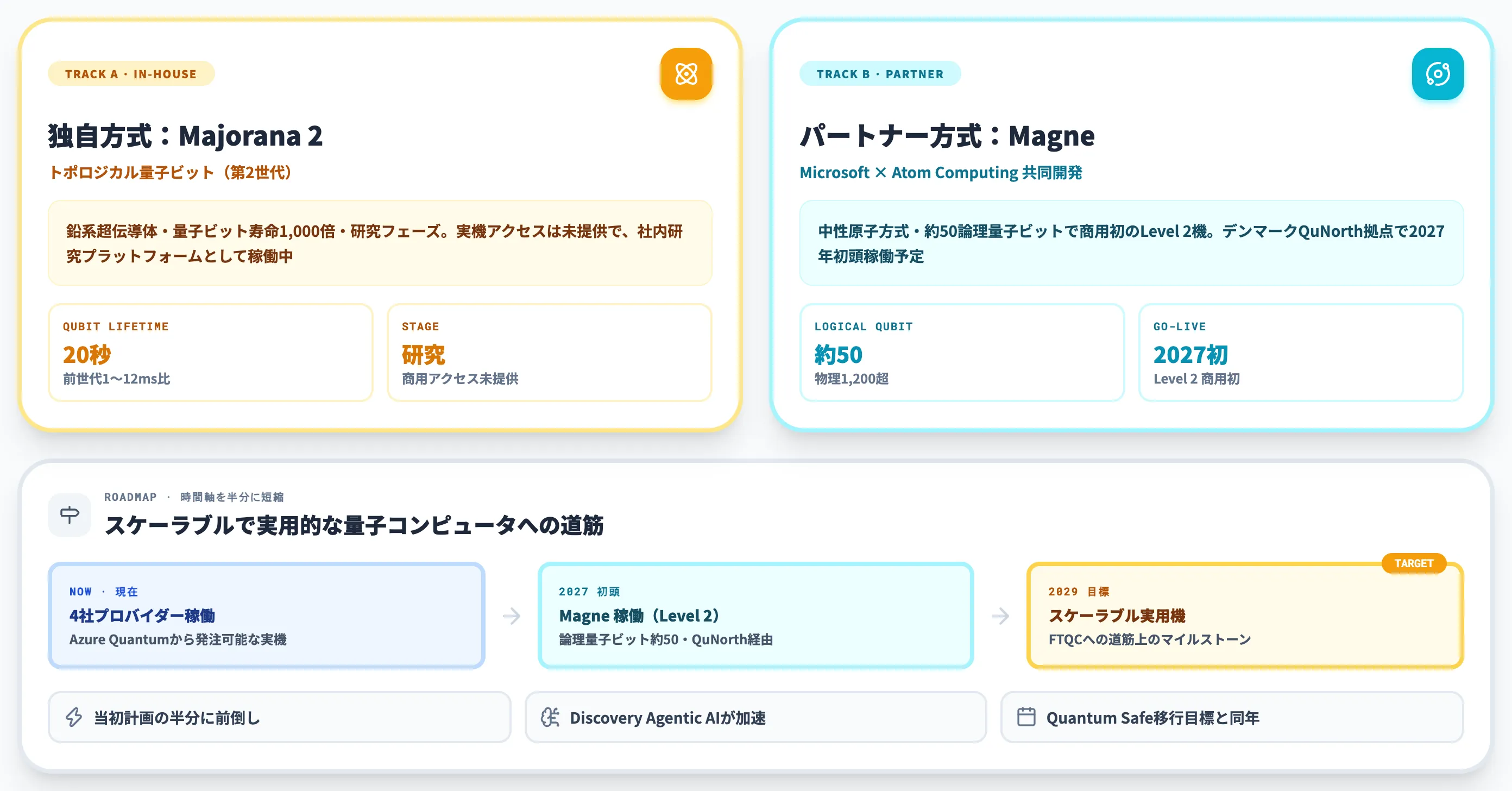
Task: Click the orange atom icon on Track A card
Action: coord(686,74)
